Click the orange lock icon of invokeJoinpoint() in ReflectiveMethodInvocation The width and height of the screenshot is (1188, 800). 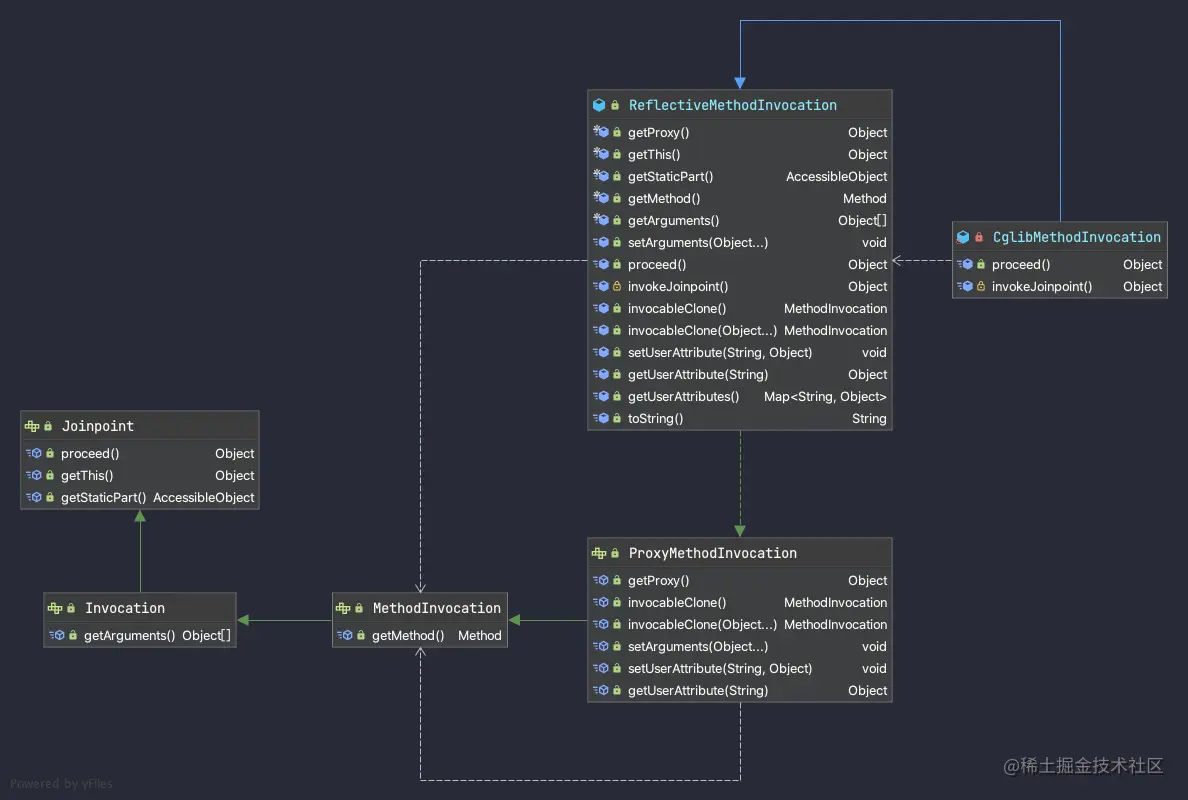click(617, 286)
